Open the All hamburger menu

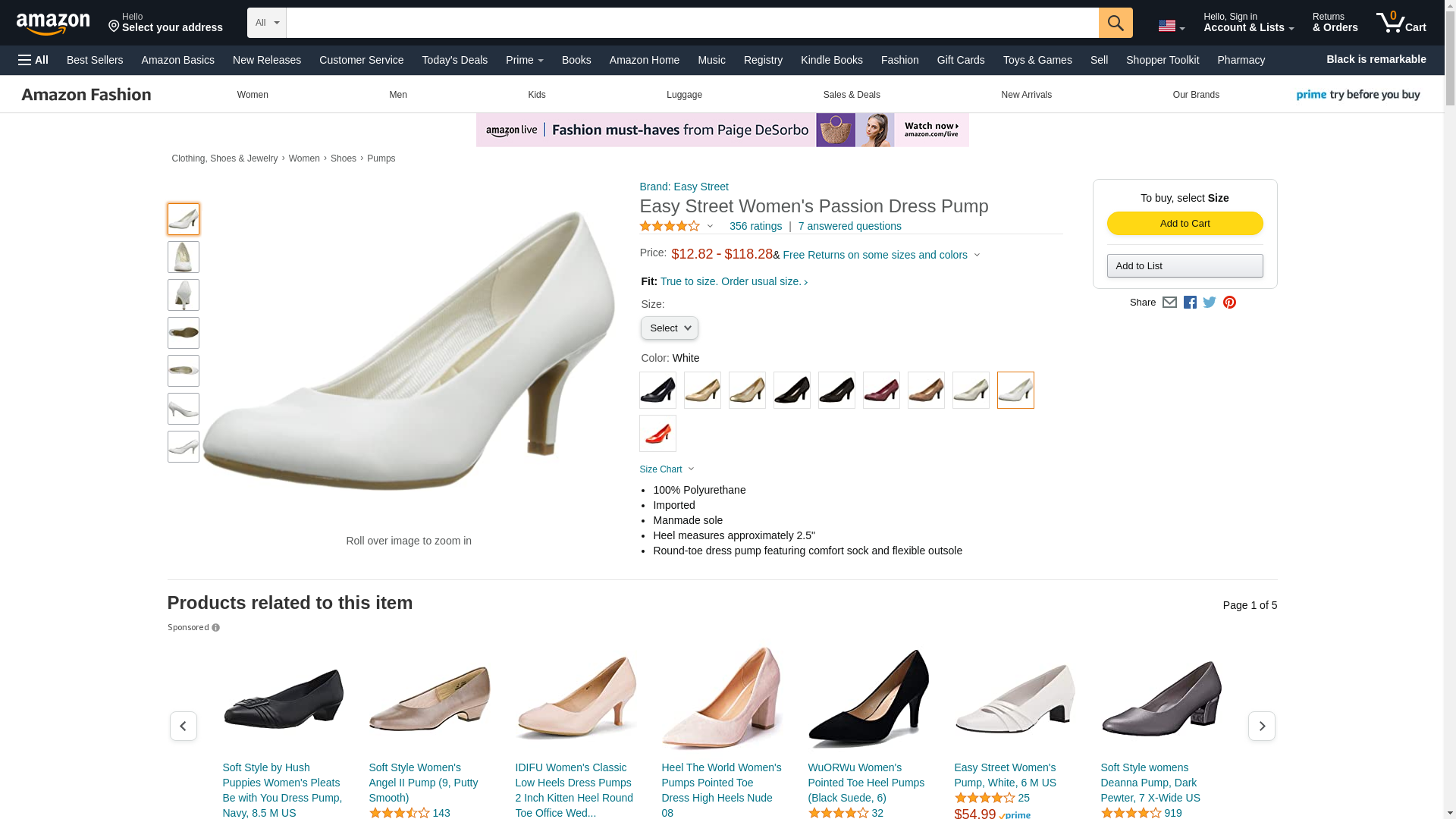(x=33, y=60)
